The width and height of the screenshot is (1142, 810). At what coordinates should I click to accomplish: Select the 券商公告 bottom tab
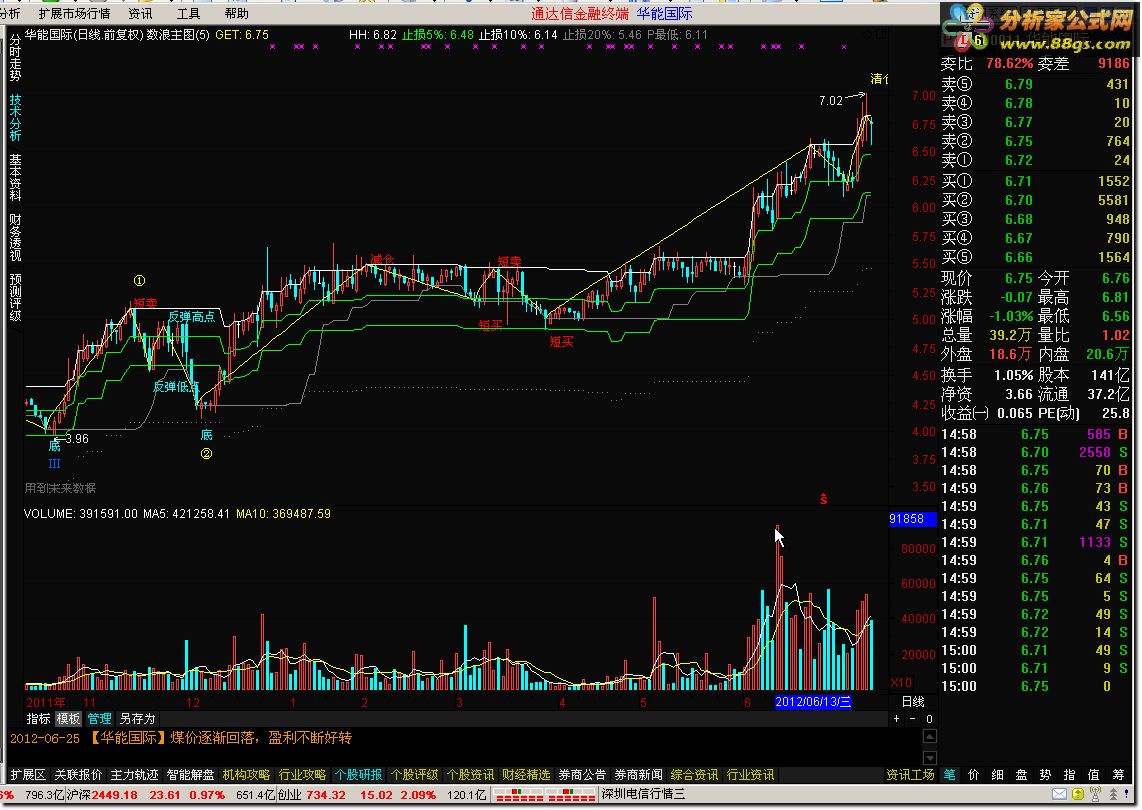582,775
